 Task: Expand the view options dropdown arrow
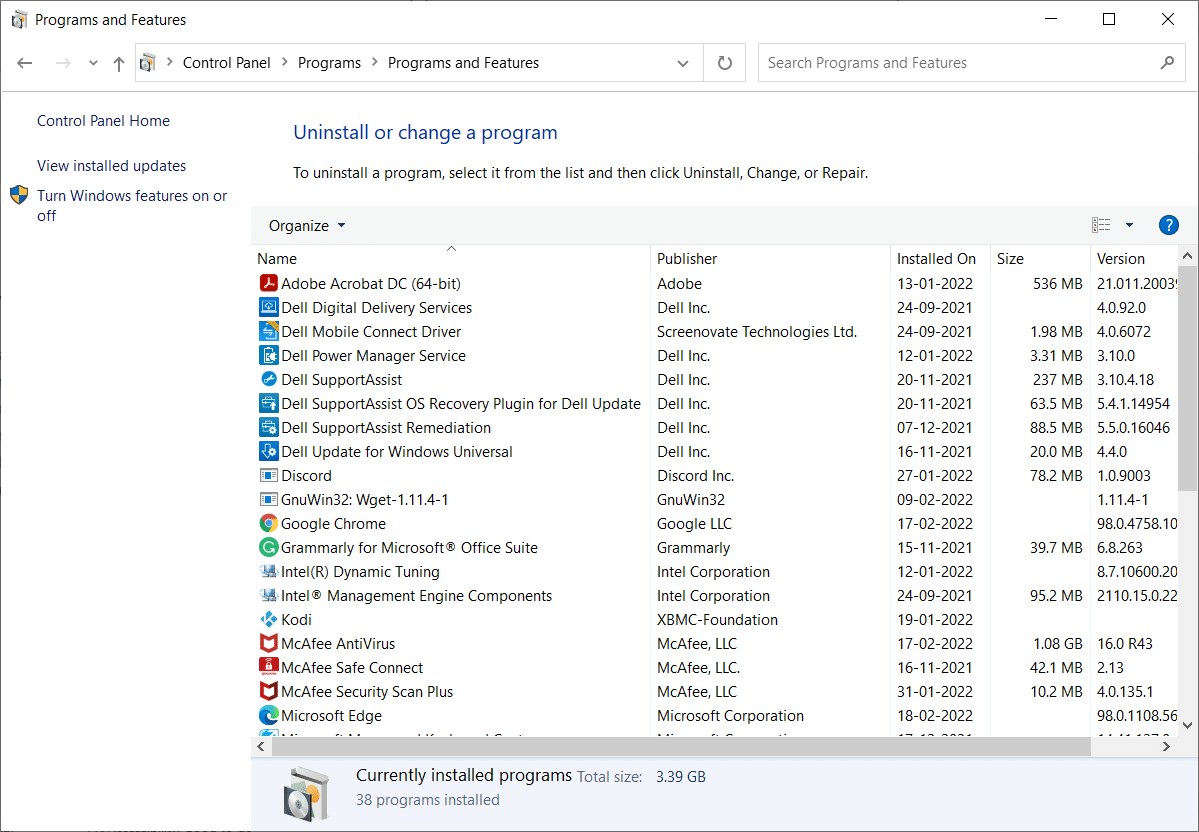(1129, 225)
